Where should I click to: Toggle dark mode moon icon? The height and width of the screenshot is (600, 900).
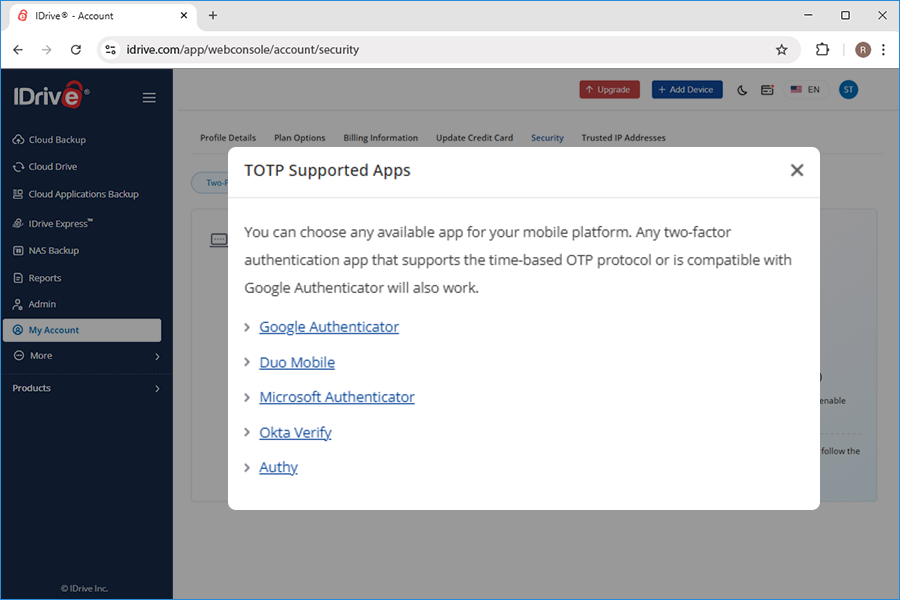[x=742, y=90]
